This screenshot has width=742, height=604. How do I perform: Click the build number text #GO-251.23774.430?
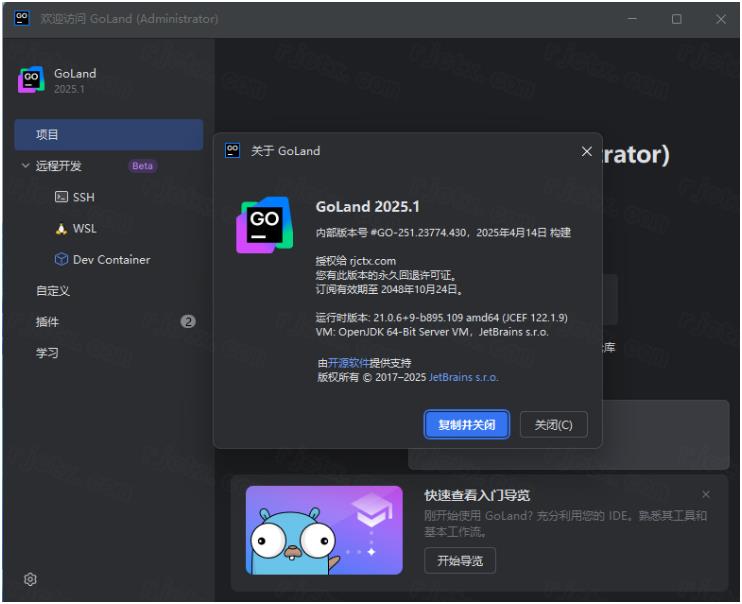(x=418, y=232)
